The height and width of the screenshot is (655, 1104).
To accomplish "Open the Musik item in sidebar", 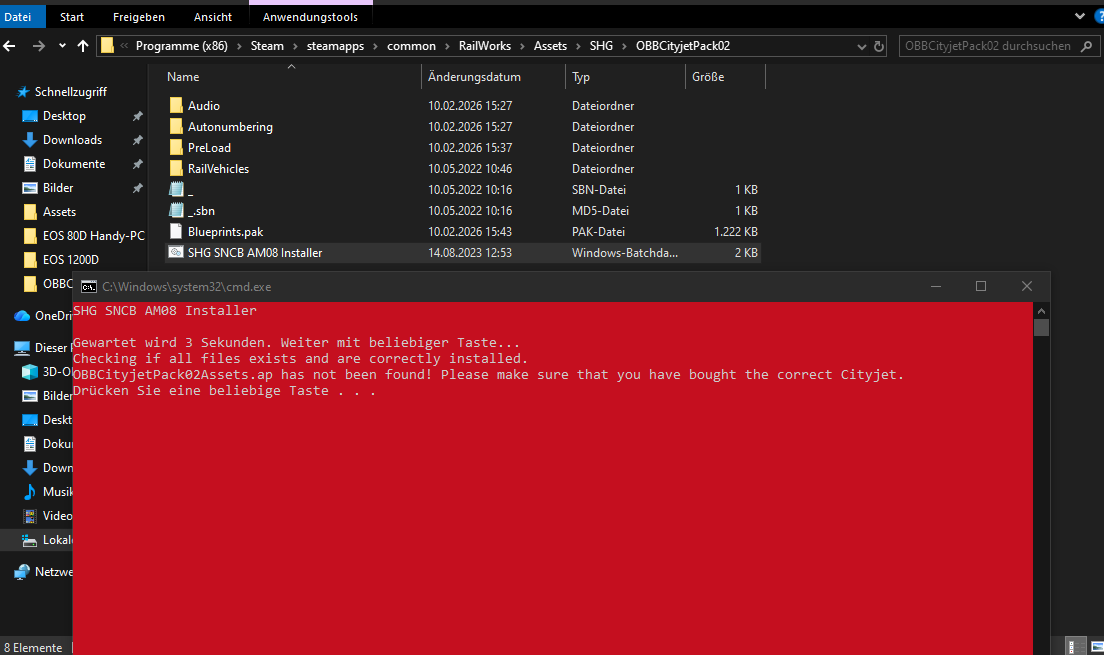I will pyautogui.click(x=48, y=492).
